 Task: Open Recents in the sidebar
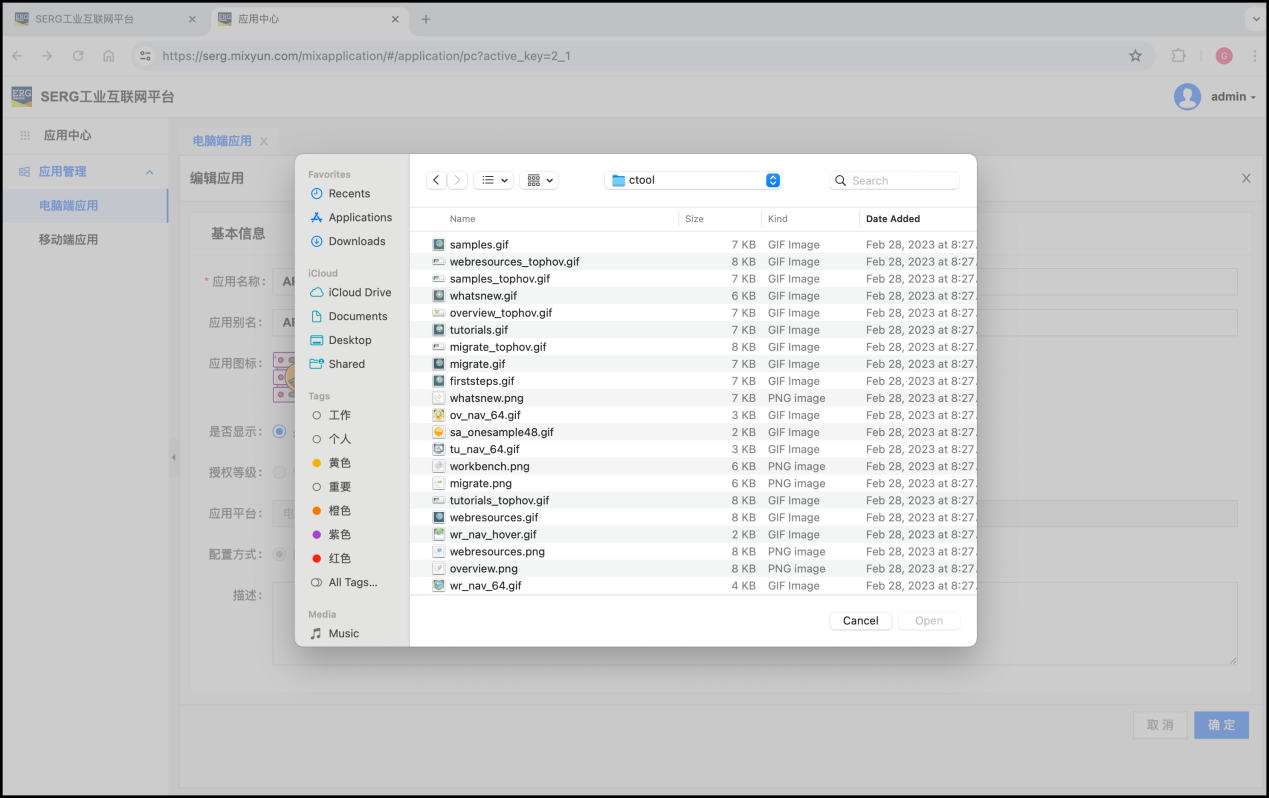[x=349, y=194]
